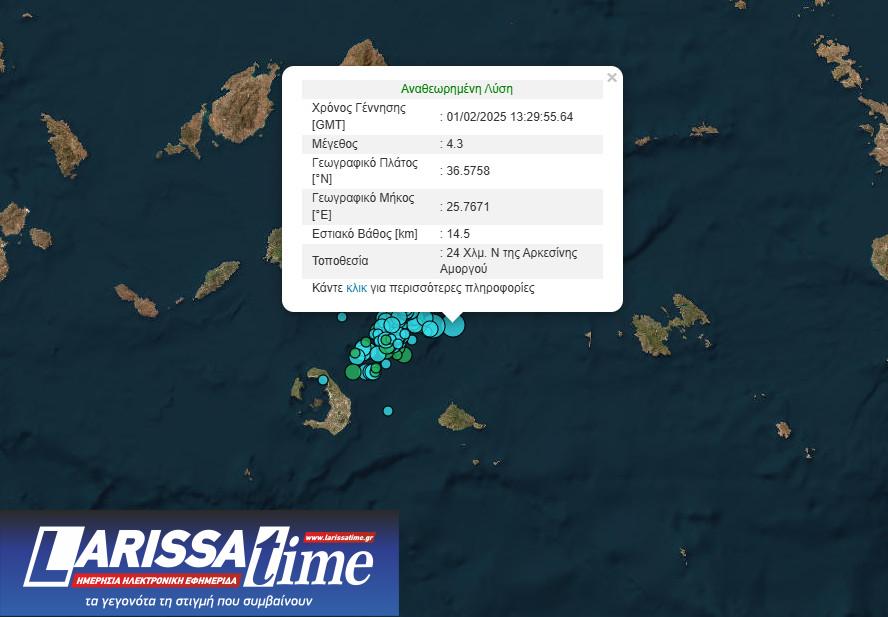Select the large green marker at cluster's lower-left
The width and height of the screenshot is (888, 617).
tap(353, 372)
